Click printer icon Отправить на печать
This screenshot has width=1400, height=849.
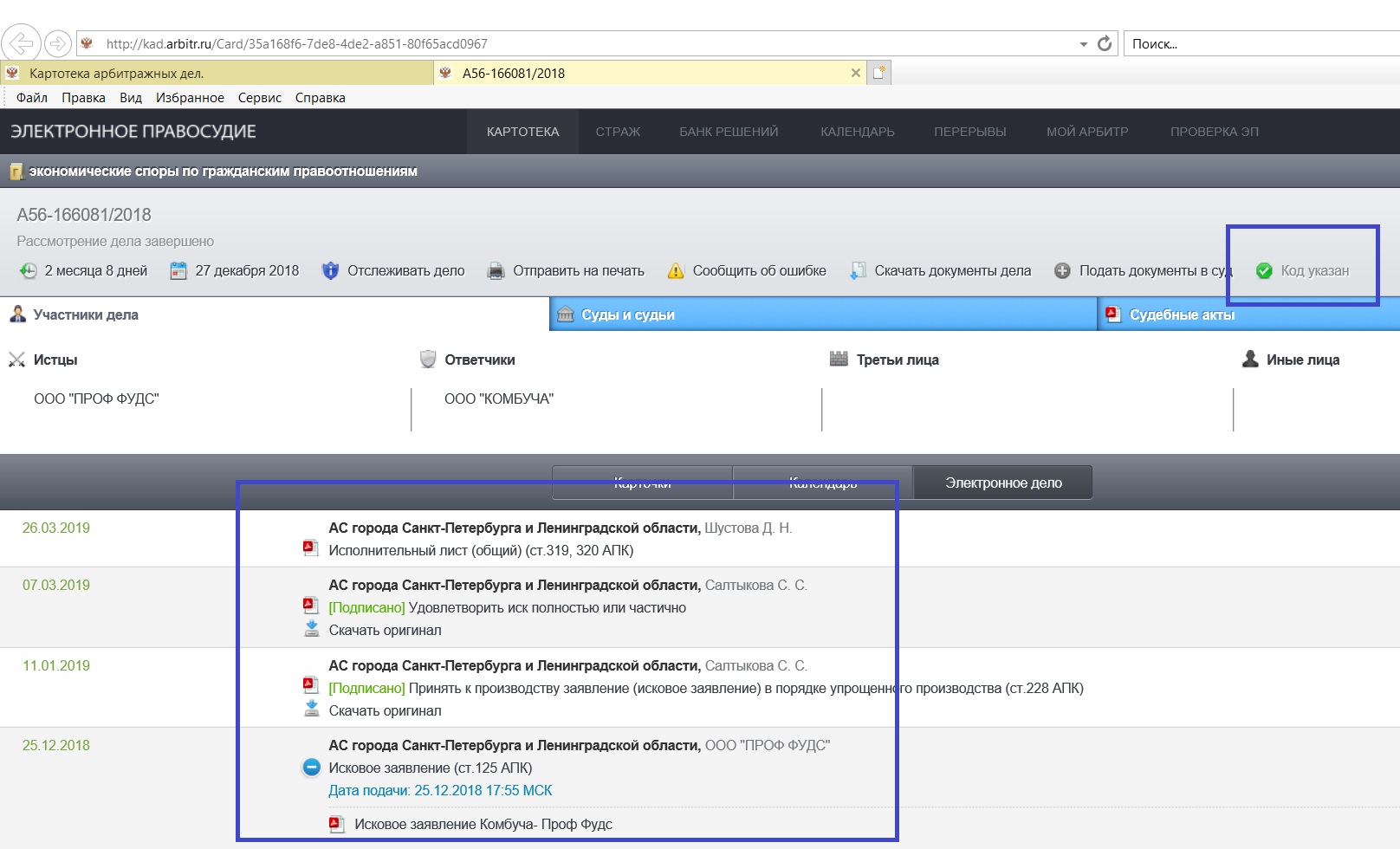[x=496, y=271]
